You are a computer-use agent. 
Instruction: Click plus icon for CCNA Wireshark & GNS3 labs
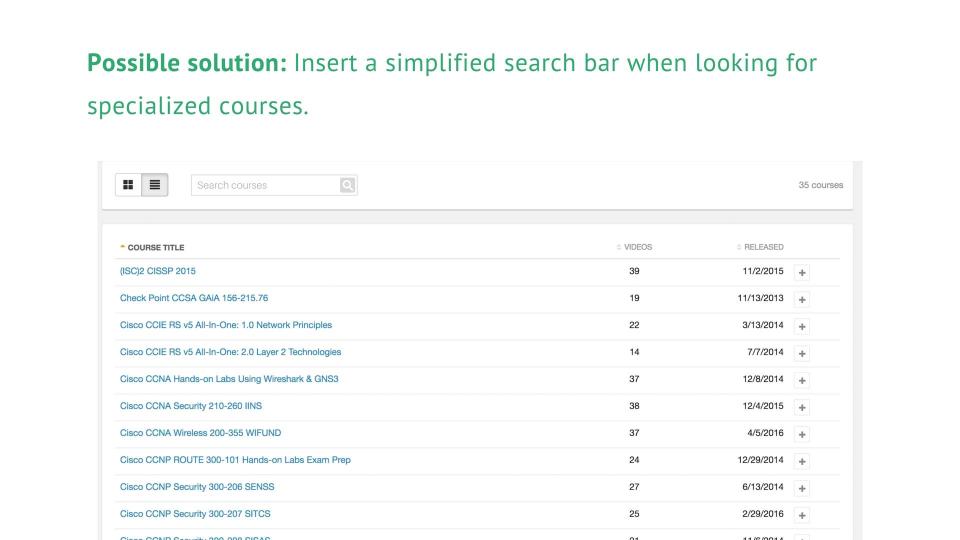(802, 380)
